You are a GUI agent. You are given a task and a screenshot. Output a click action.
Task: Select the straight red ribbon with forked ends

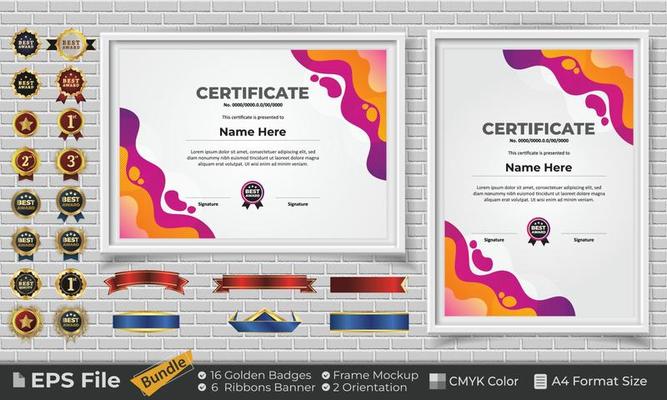click(264, 284)
